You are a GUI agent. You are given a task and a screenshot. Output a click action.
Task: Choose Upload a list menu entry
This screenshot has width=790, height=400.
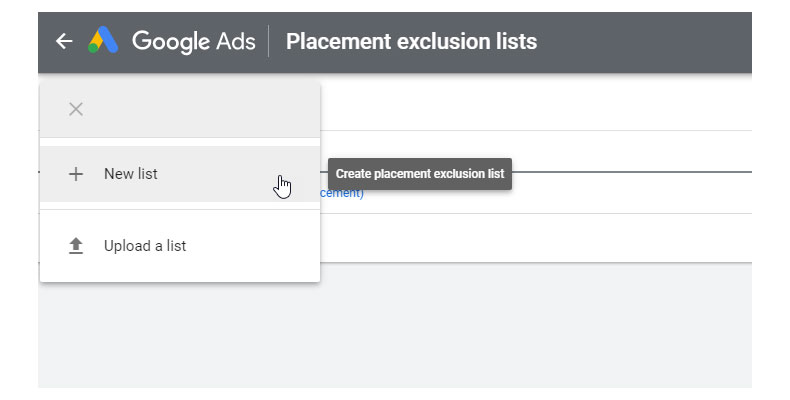pyautogui.click(x=180, y=246)
